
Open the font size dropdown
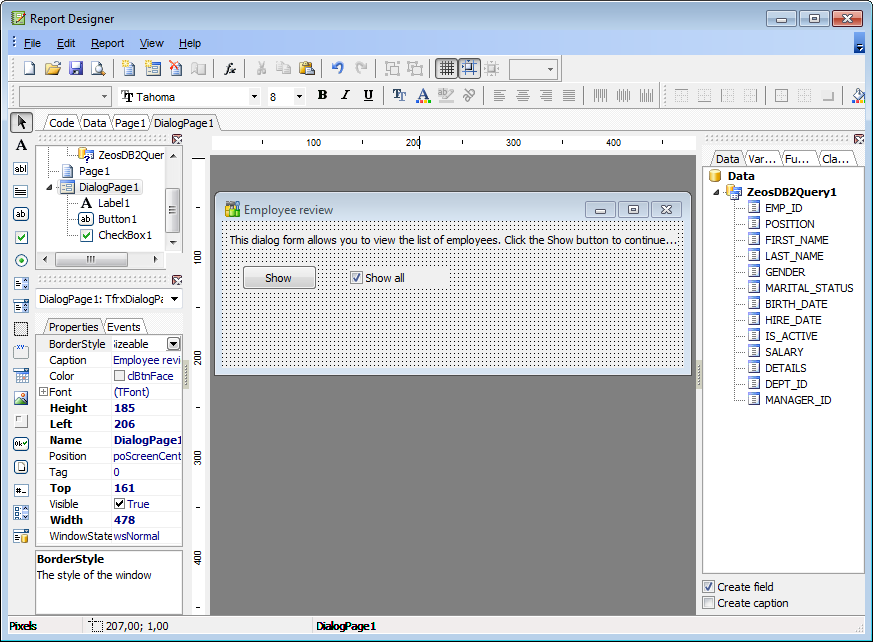tap(299, 96)
